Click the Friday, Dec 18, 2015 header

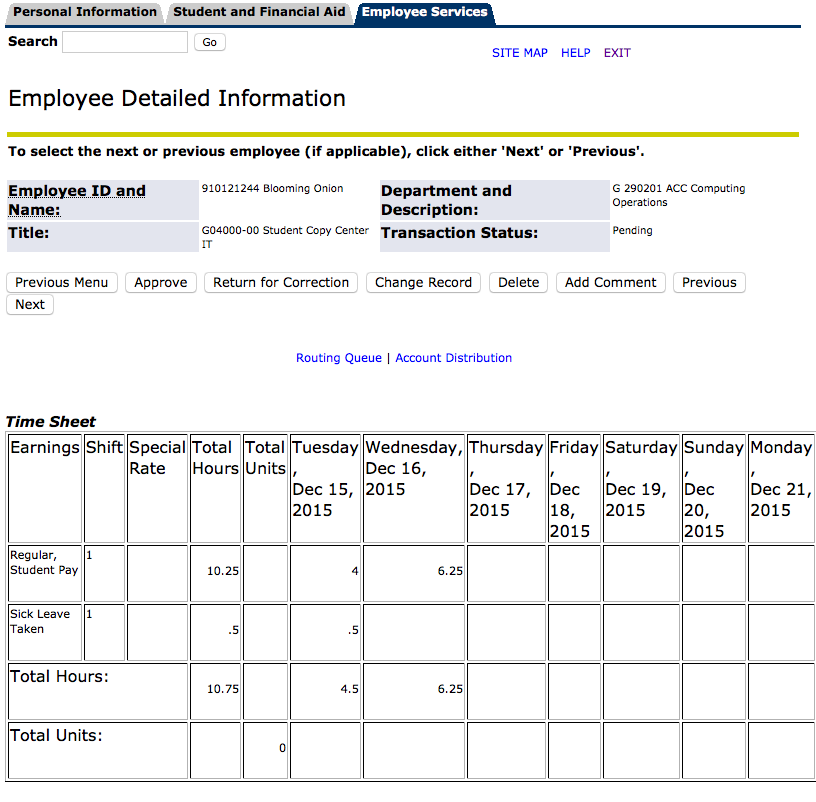pos(574,489)
